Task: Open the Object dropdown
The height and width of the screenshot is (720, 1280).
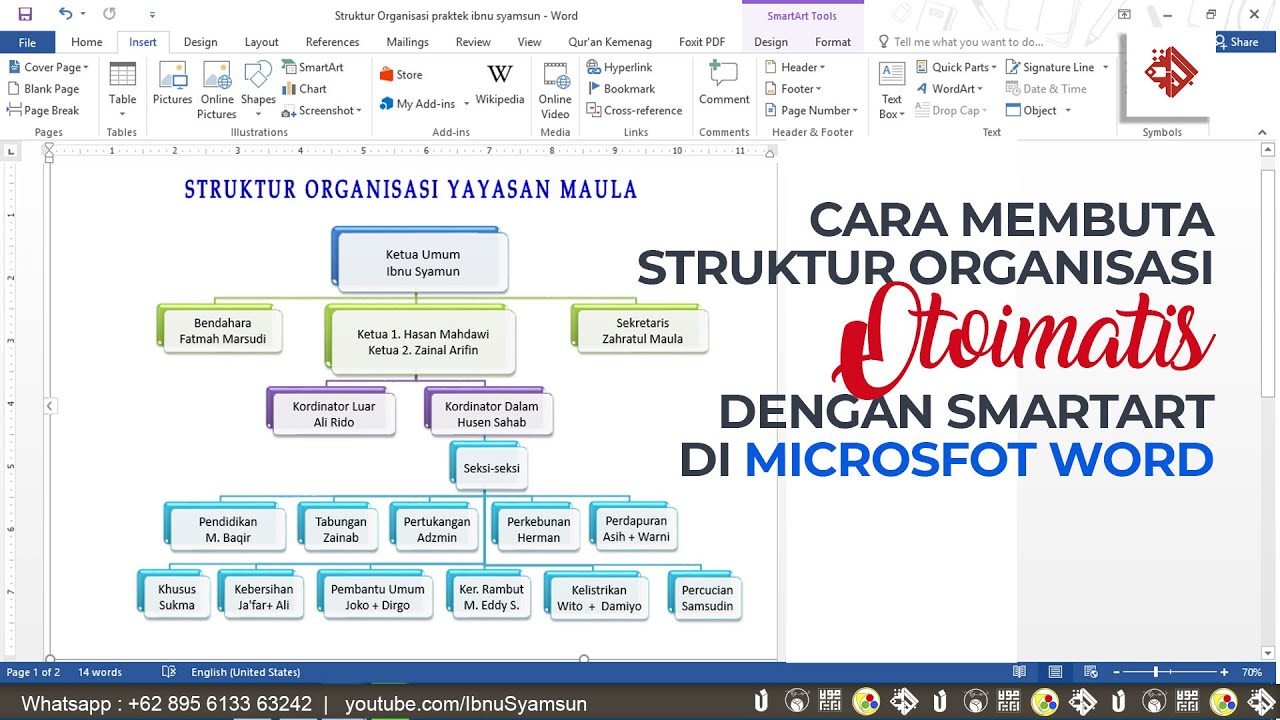Action: click(x=1039, y=111)
